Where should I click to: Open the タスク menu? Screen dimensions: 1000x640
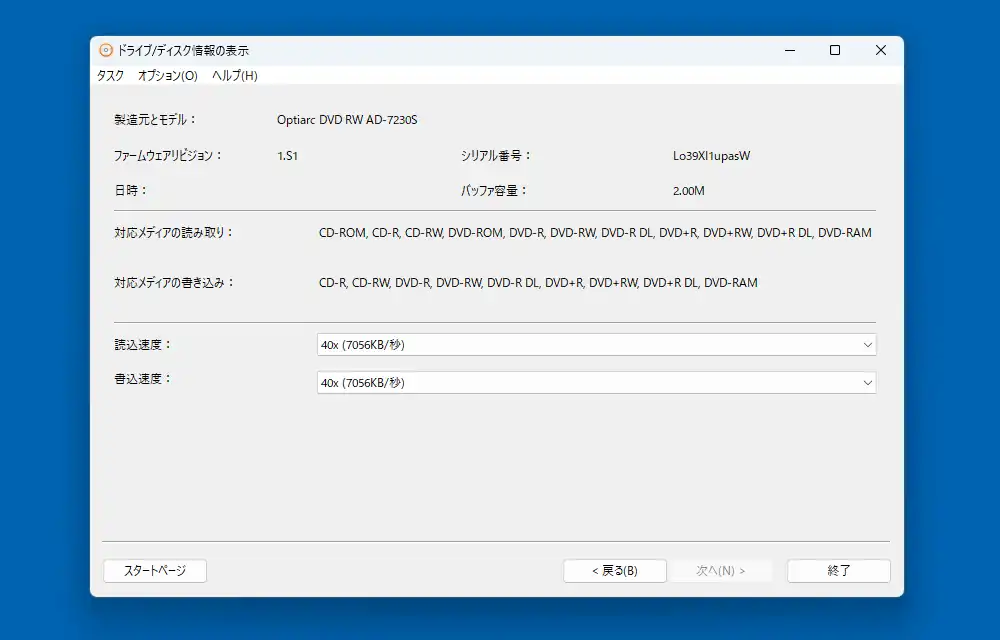click(110, 76)
